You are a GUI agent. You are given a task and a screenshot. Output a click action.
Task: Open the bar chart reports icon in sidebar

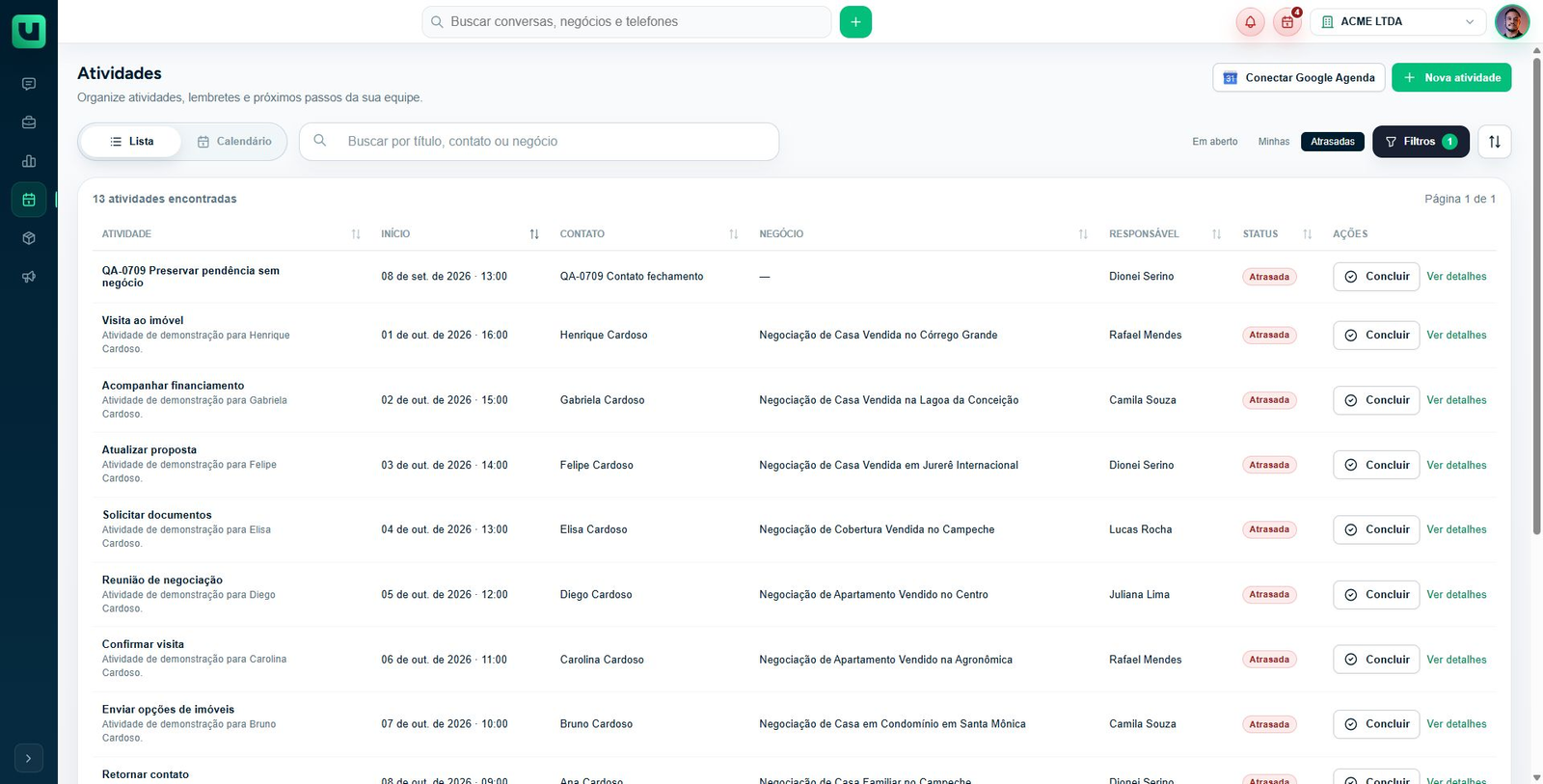29,161
